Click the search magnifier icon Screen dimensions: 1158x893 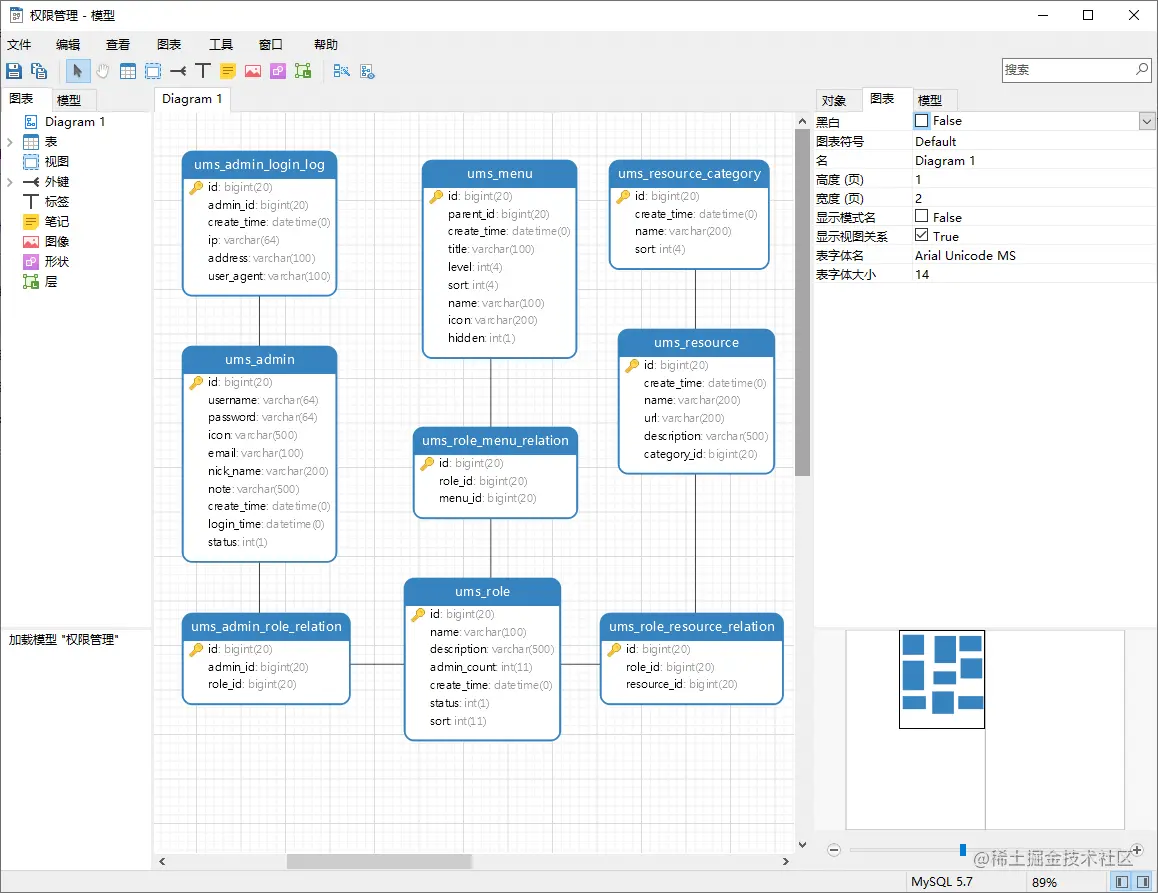click(x=1142, y=69)
